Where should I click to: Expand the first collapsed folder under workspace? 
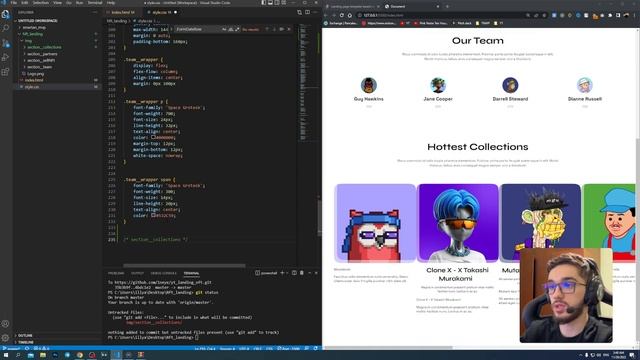coord(34,27)
